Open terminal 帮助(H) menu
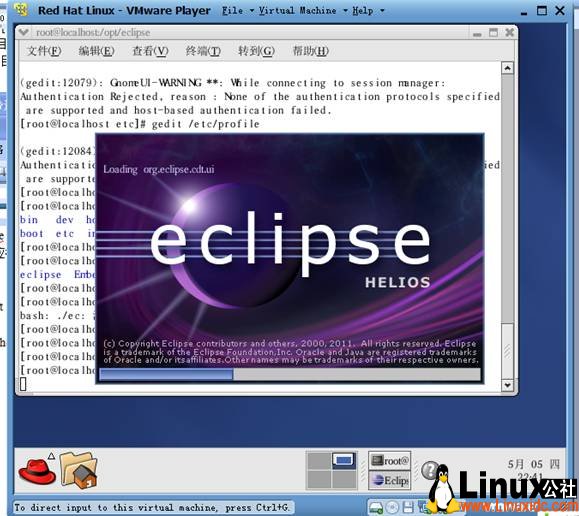The width and height of the screenshot is (579, 516). [310, 51]
